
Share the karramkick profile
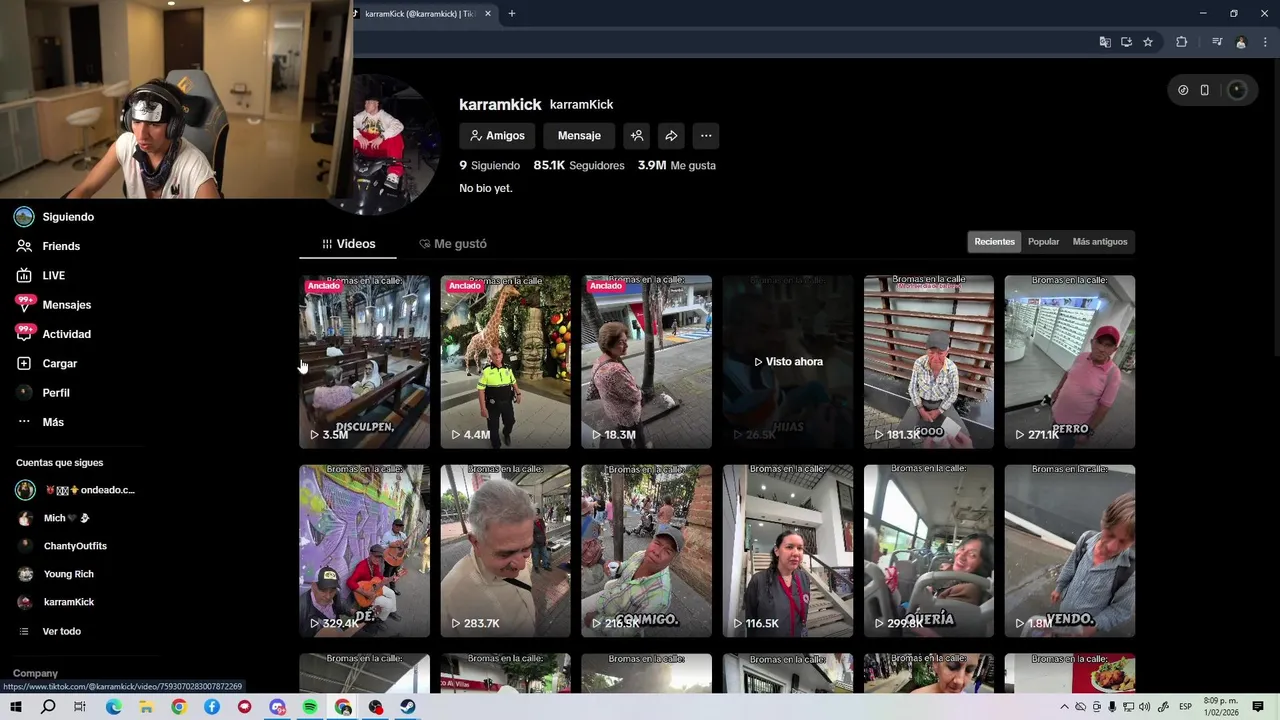(671, 136)
